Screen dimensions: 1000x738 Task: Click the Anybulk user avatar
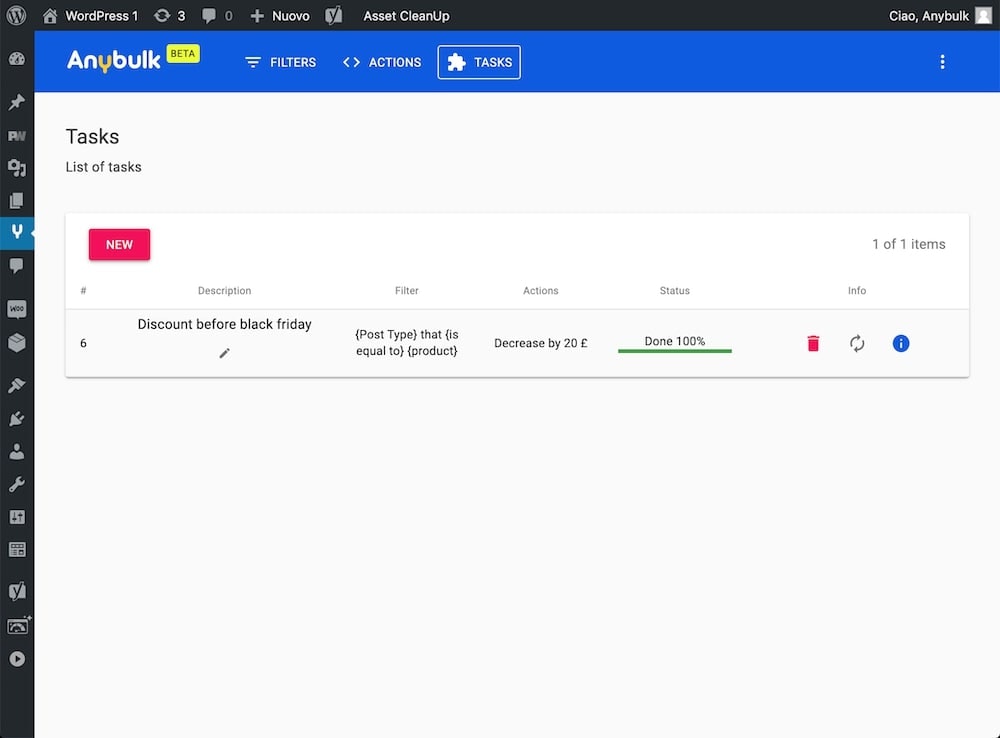click(x=983, y=15)
